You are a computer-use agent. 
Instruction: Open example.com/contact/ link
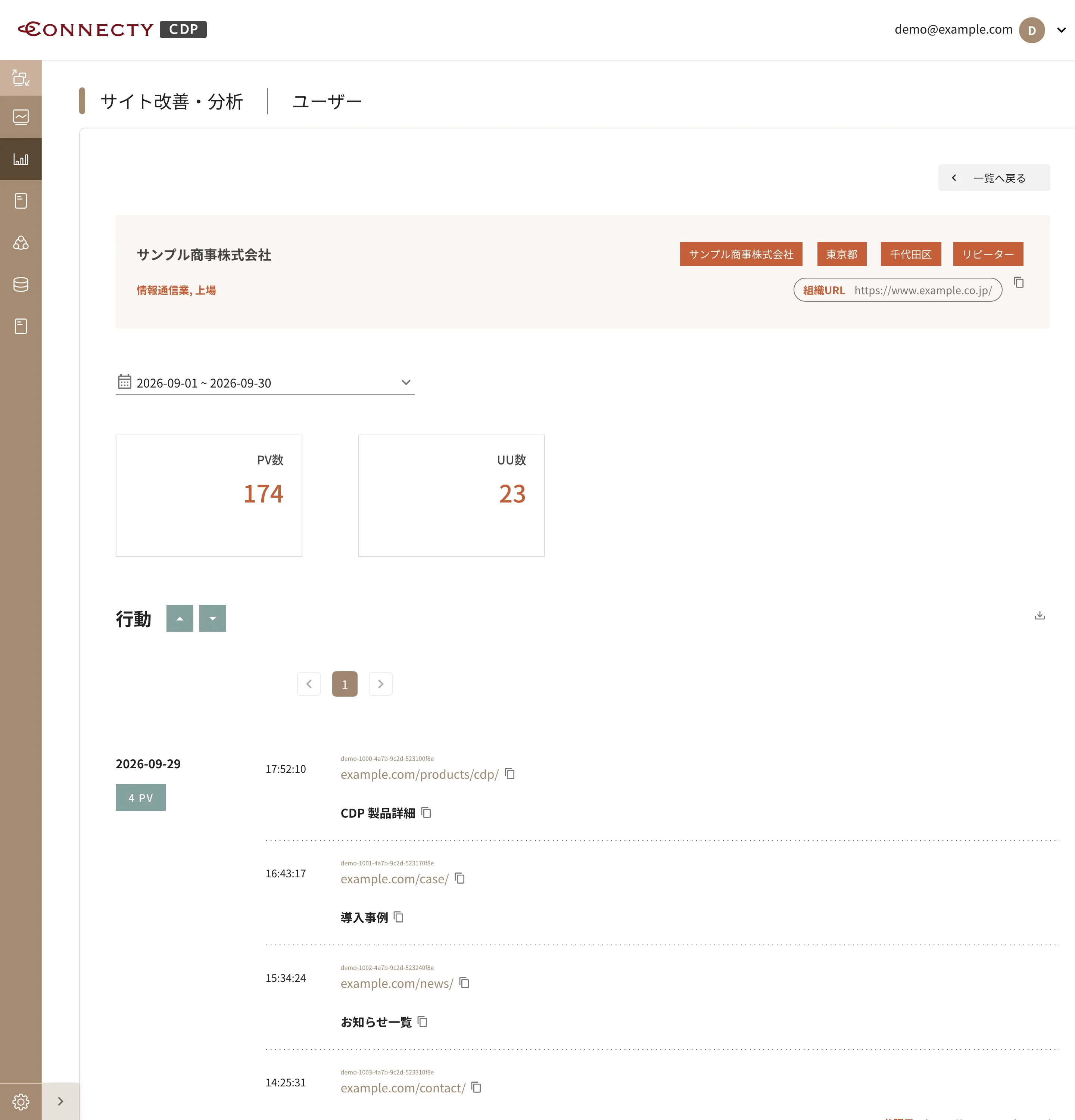tap(403, 1088)
